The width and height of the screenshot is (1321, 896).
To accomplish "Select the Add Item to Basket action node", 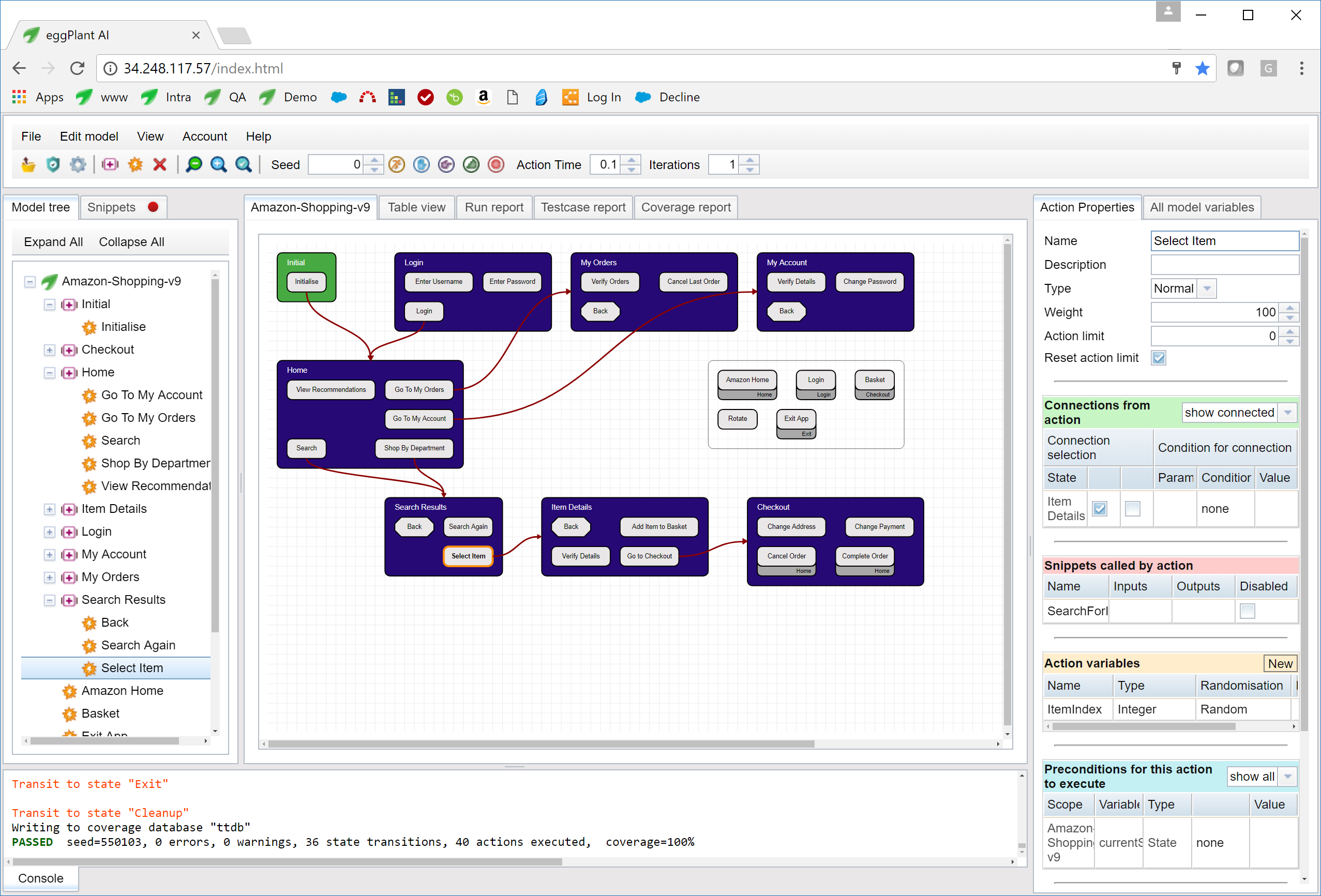I will click(x=659, y=527).
